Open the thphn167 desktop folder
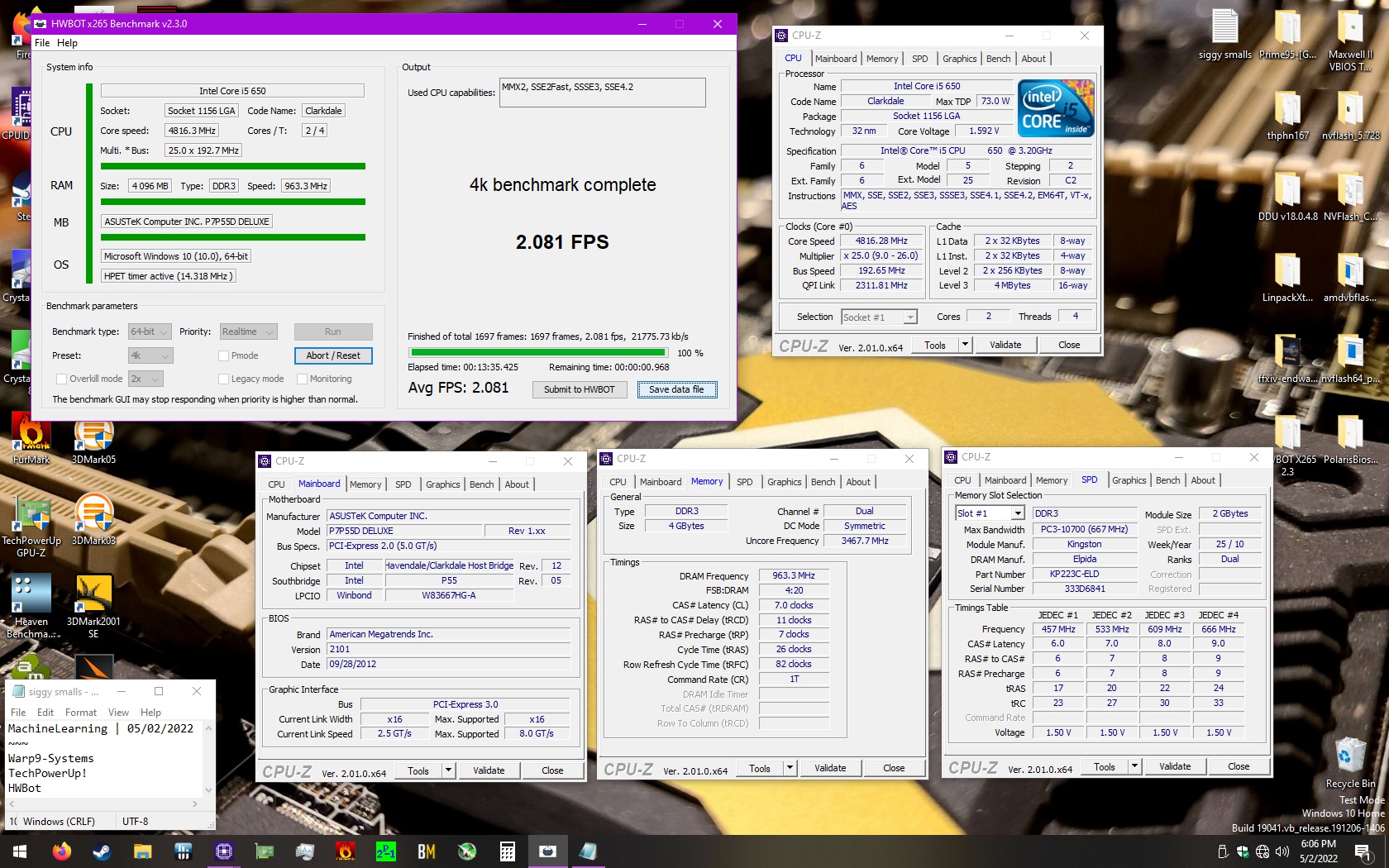The image size is (1389, 868). [1287, 116]
